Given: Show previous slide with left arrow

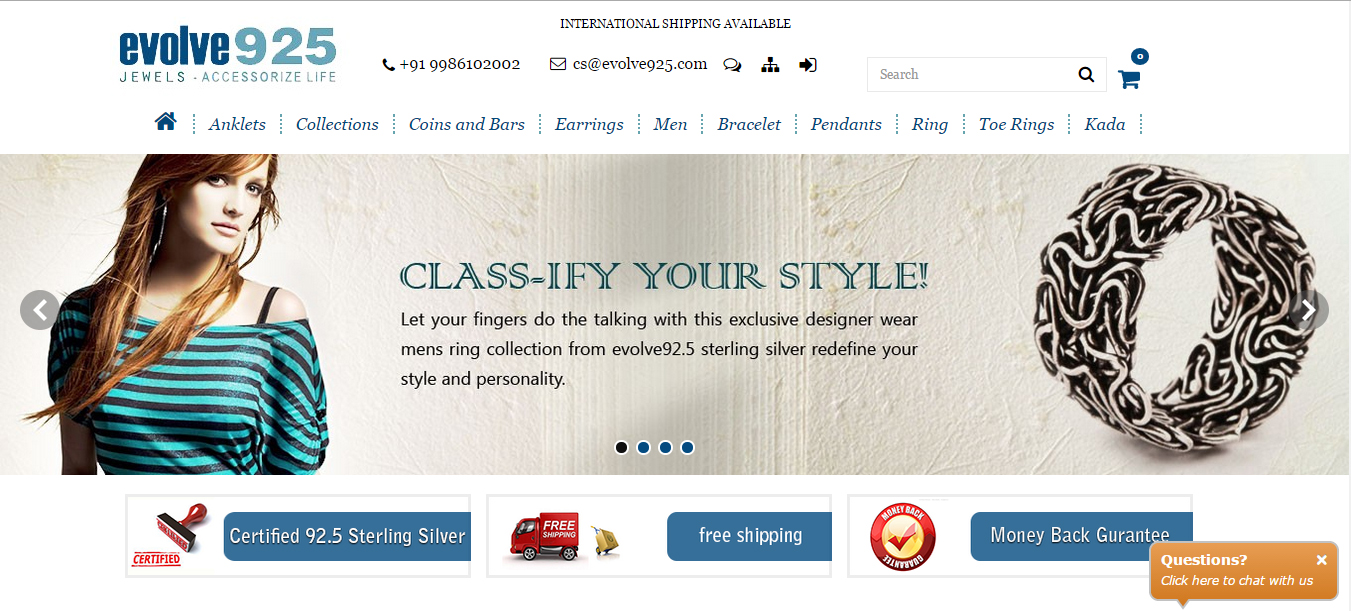Looking at the screenshot, I should tap(40, 309).
